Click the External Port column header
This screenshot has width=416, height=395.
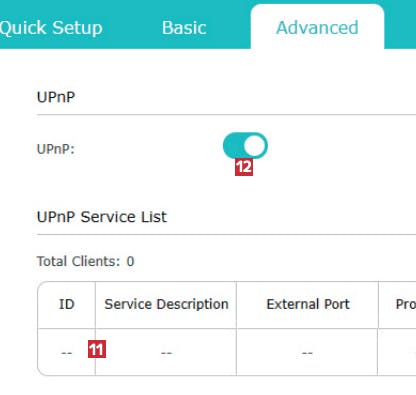pyautogui.click(x=308, y=304)
